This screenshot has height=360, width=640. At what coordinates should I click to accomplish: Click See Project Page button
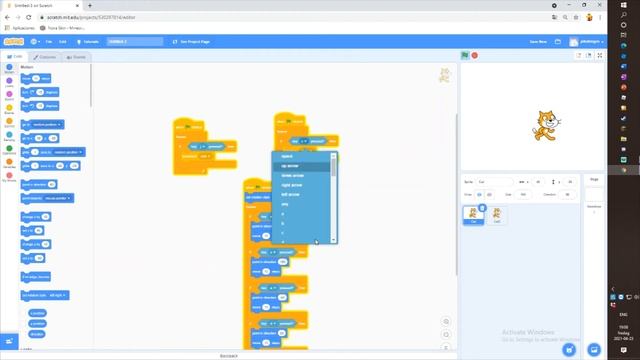(x=191, y=42)
